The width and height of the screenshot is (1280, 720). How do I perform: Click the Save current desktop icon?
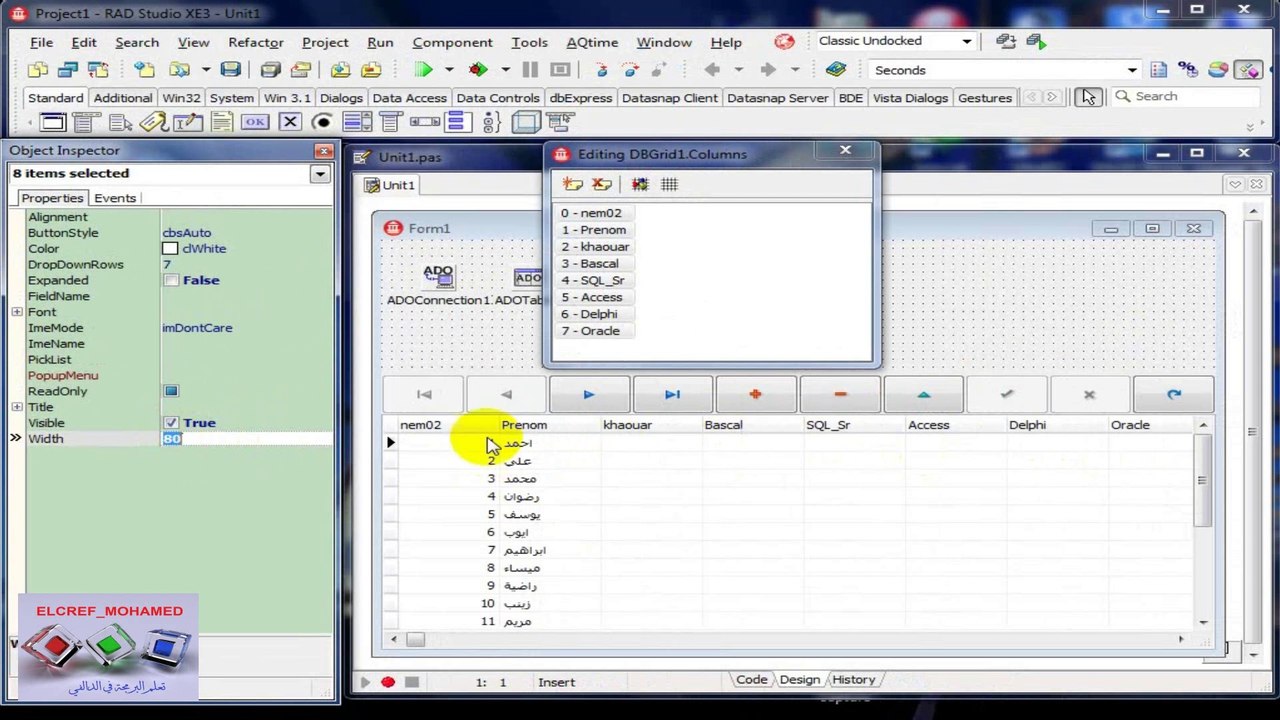coord(1006,41)
